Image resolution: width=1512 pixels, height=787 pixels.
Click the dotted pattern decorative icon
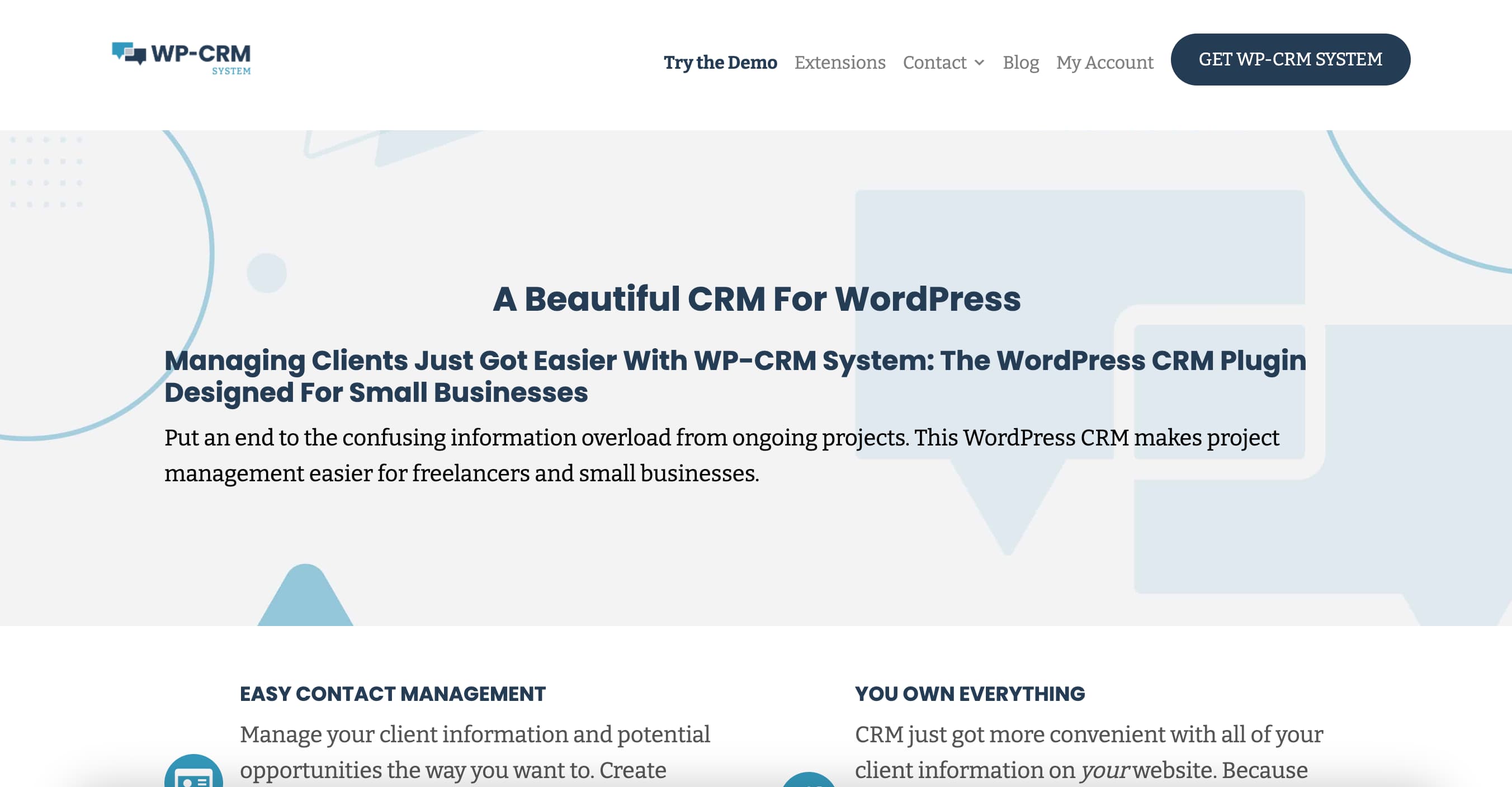click(x=46, y=175)
